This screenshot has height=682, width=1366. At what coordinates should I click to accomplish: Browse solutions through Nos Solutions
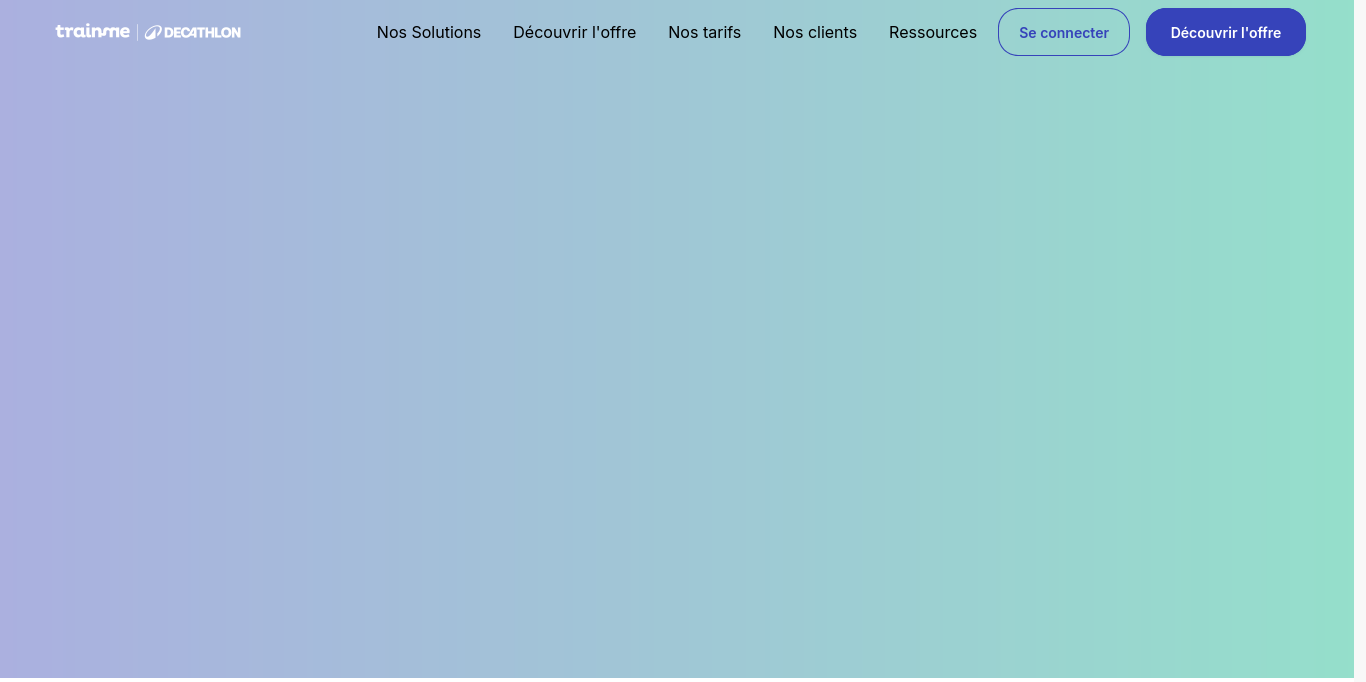(429, 32)
